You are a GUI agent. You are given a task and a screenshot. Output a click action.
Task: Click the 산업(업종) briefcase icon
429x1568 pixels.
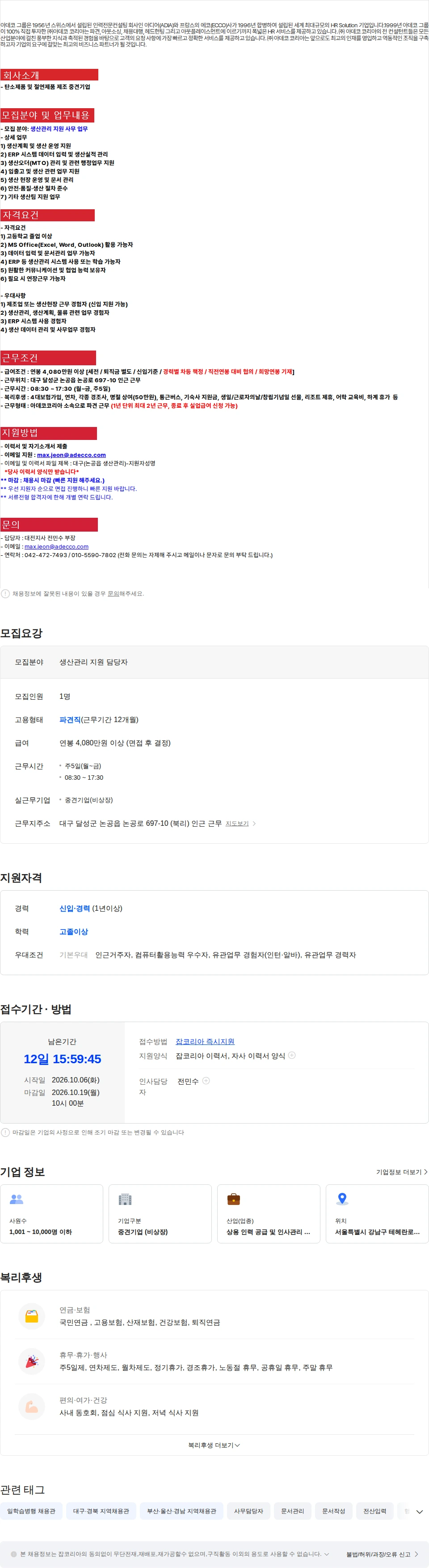click(x=234, y=1199)
